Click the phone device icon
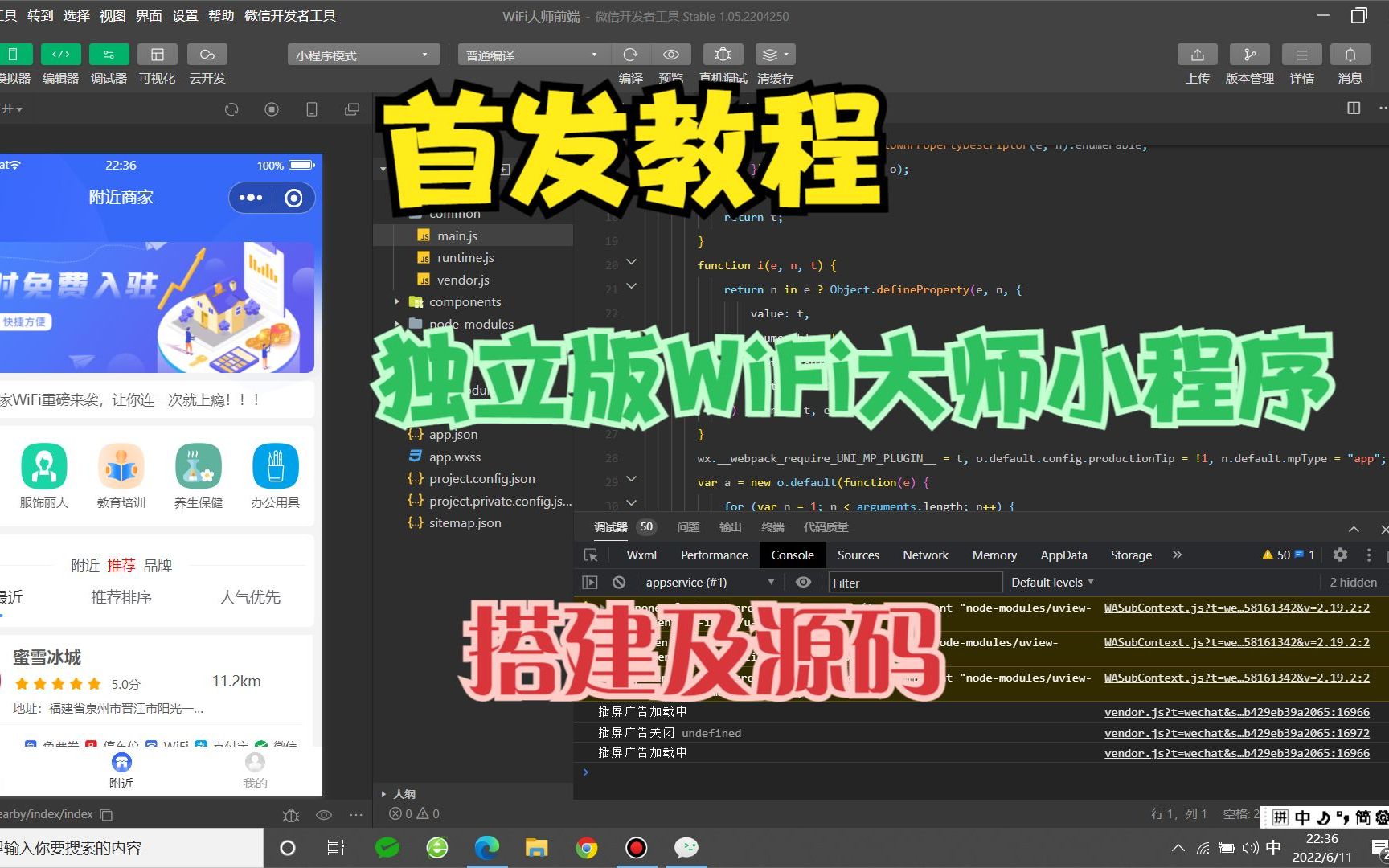Image resolution: width=1389 pixels, height=868 pixels. tap(312, 109)
